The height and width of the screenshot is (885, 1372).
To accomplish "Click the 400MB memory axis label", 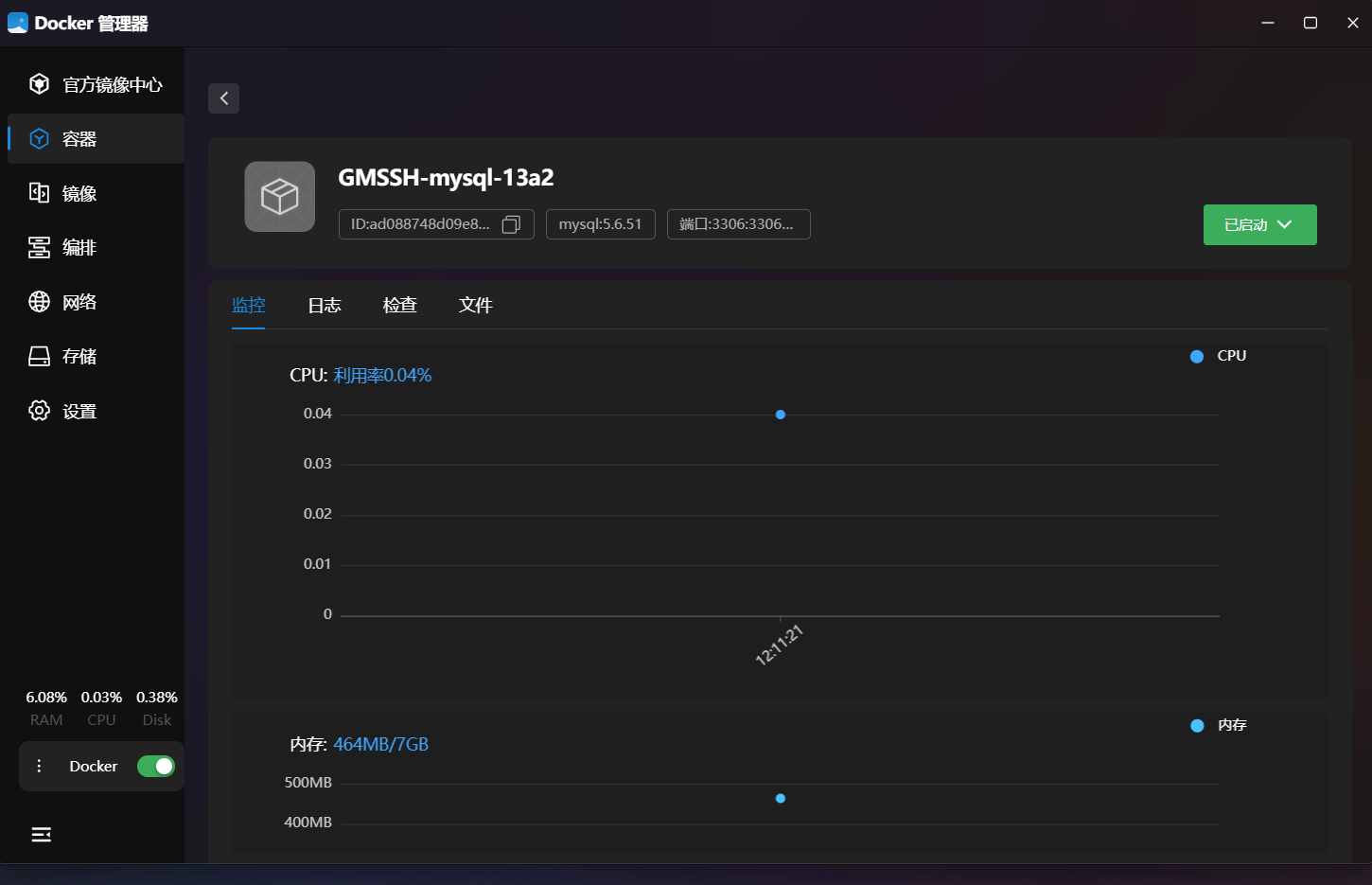I will (x=308, y=823).
